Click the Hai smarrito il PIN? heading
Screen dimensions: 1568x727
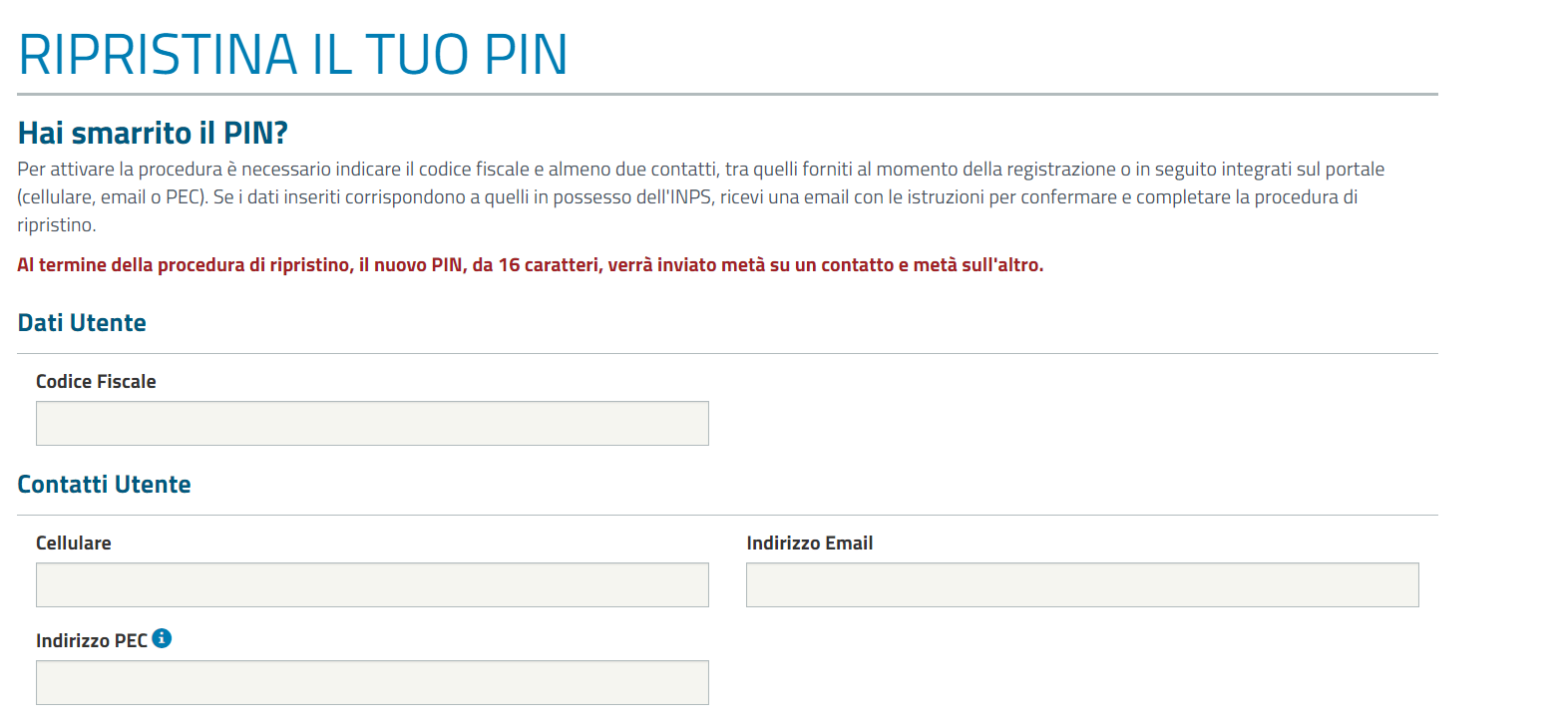[x=153, y=133]
